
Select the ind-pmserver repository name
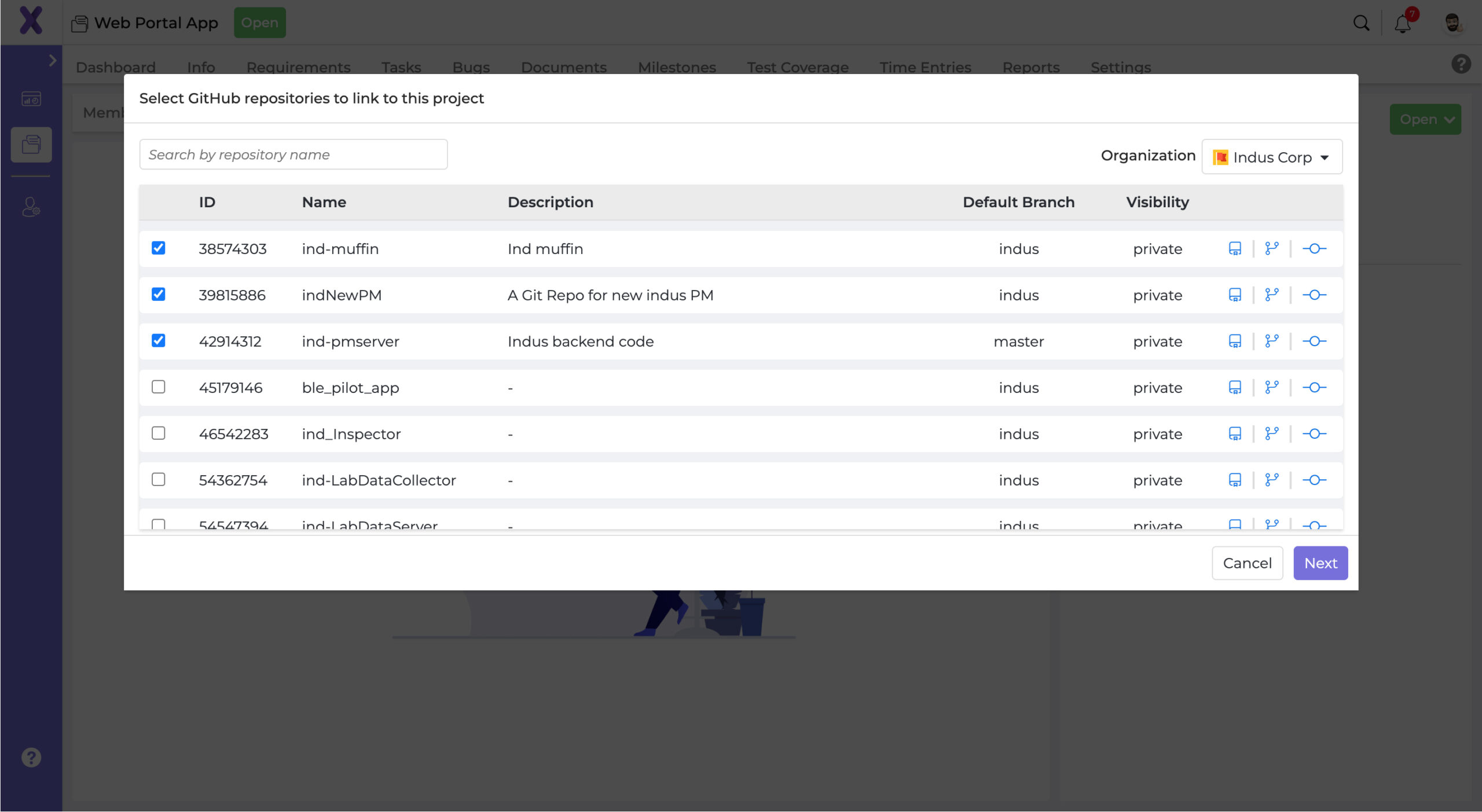pos(350,341)
